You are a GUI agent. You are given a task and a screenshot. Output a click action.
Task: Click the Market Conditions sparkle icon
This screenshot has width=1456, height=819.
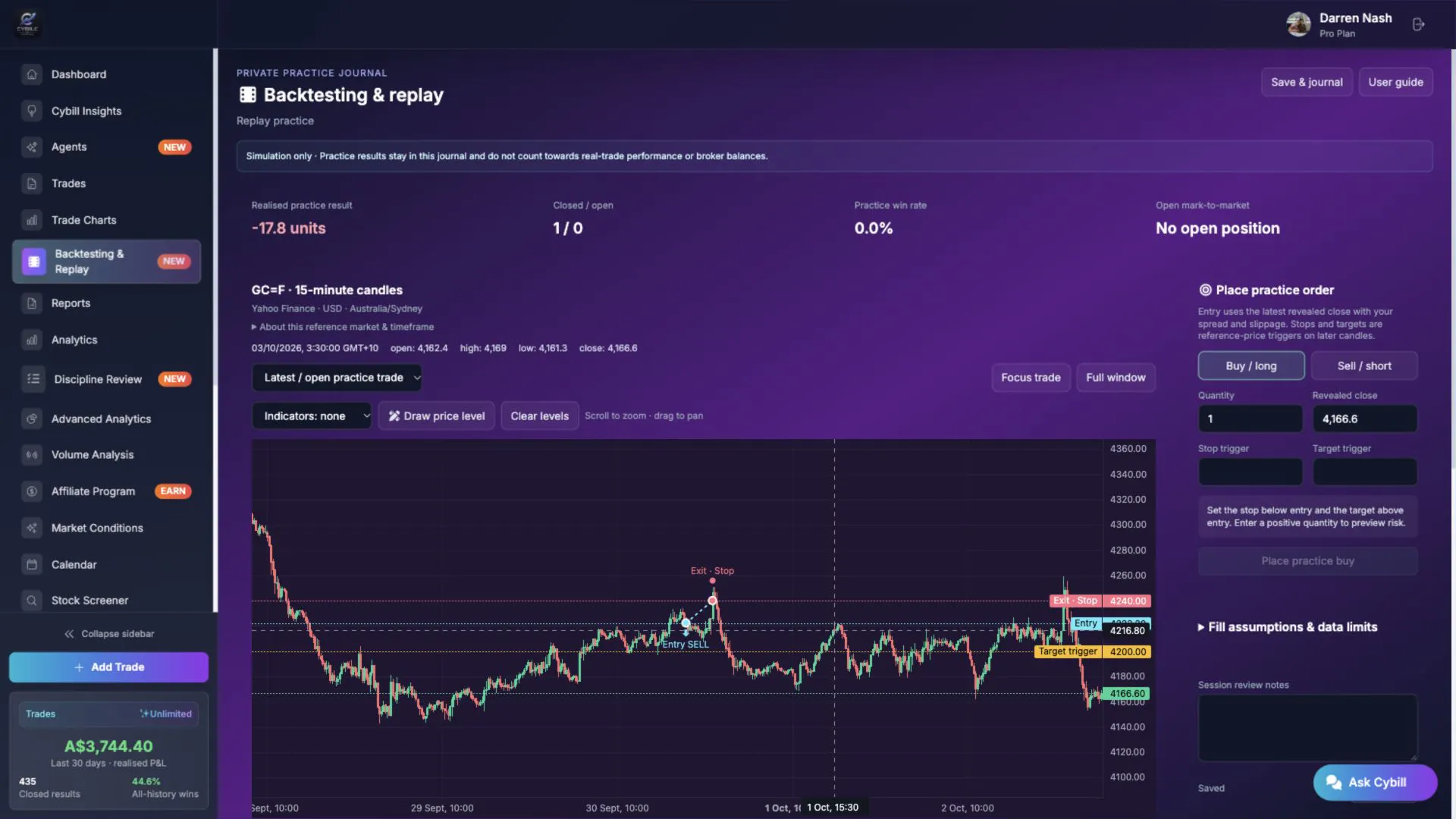[32, 528]
